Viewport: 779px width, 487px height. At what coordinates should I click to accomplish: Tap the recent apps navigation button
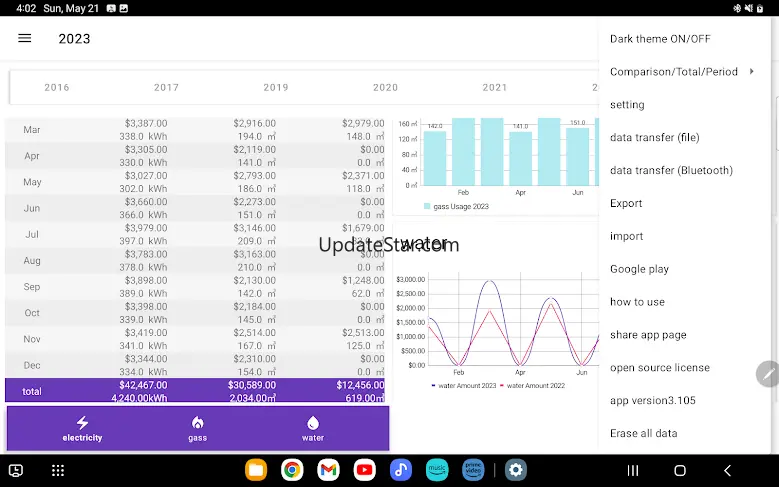(x=632, y=470)
